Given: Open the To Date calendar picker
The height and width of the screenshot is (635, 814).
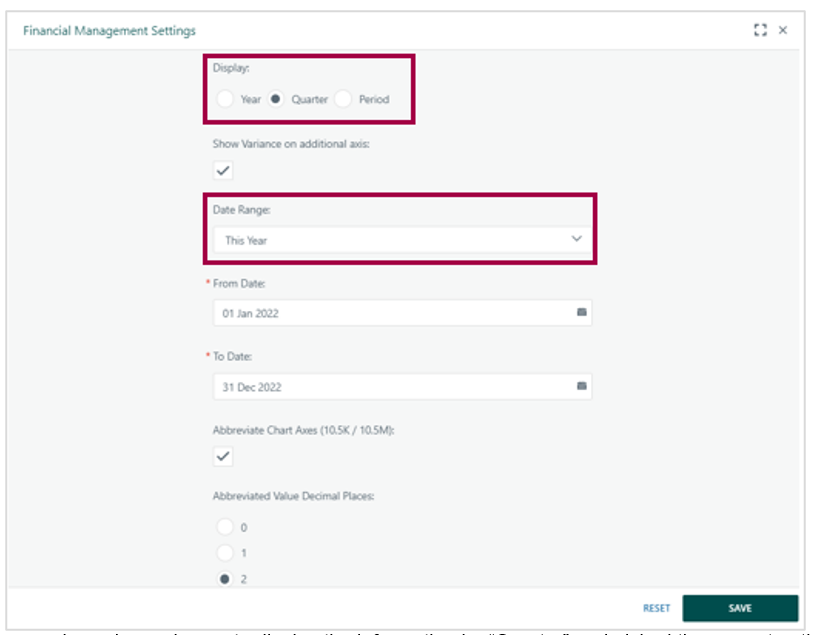Looking at the screenshot, I should point(581,386).
